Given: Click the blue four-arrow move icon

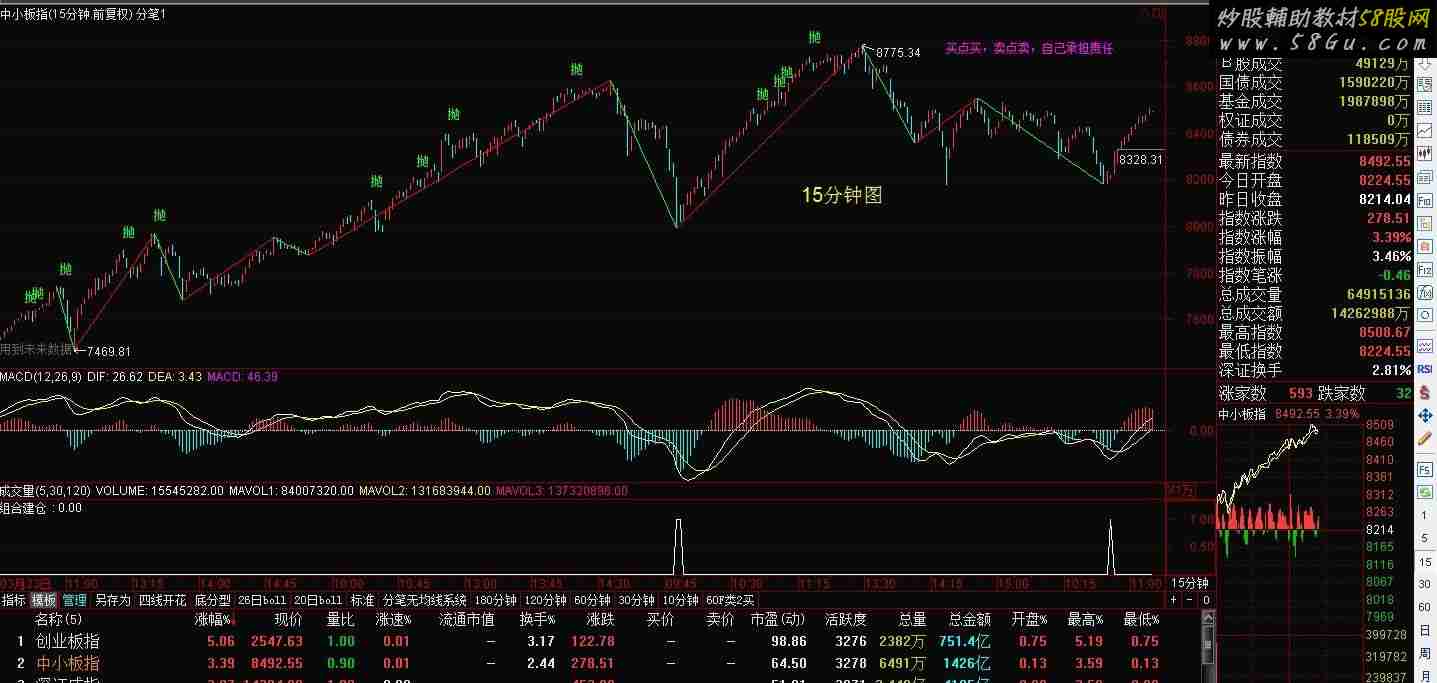Looking at the screenshot, I should (x=1425, y=415).
